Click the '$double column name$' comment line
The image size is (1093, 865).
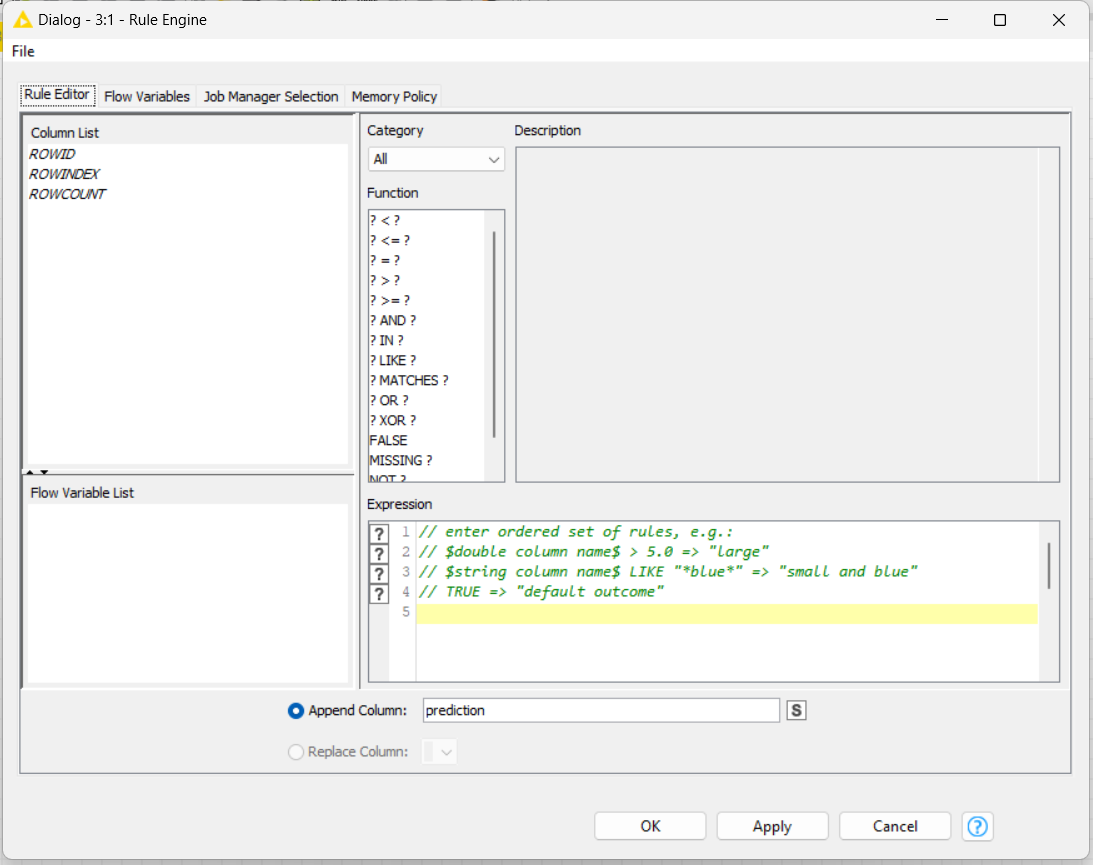[x=594, y=553]
